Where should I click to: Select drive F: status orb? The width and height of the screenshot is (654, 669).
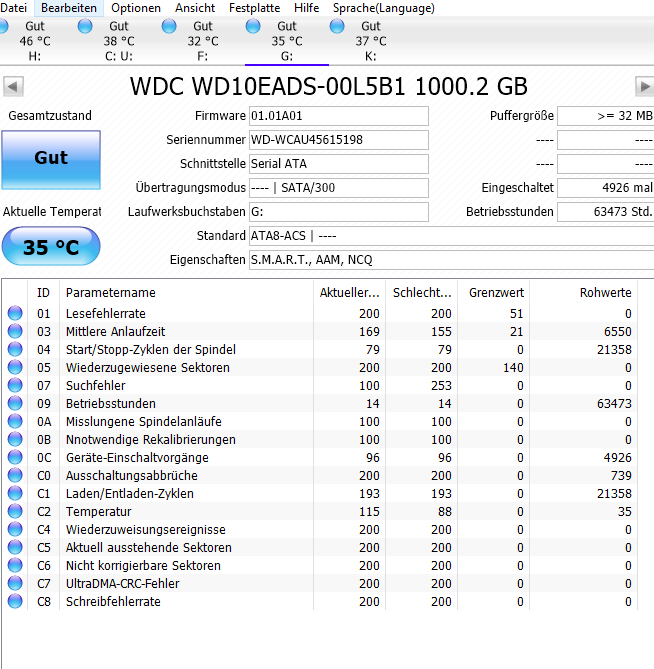pyautogui.click(x=169, y=26)
